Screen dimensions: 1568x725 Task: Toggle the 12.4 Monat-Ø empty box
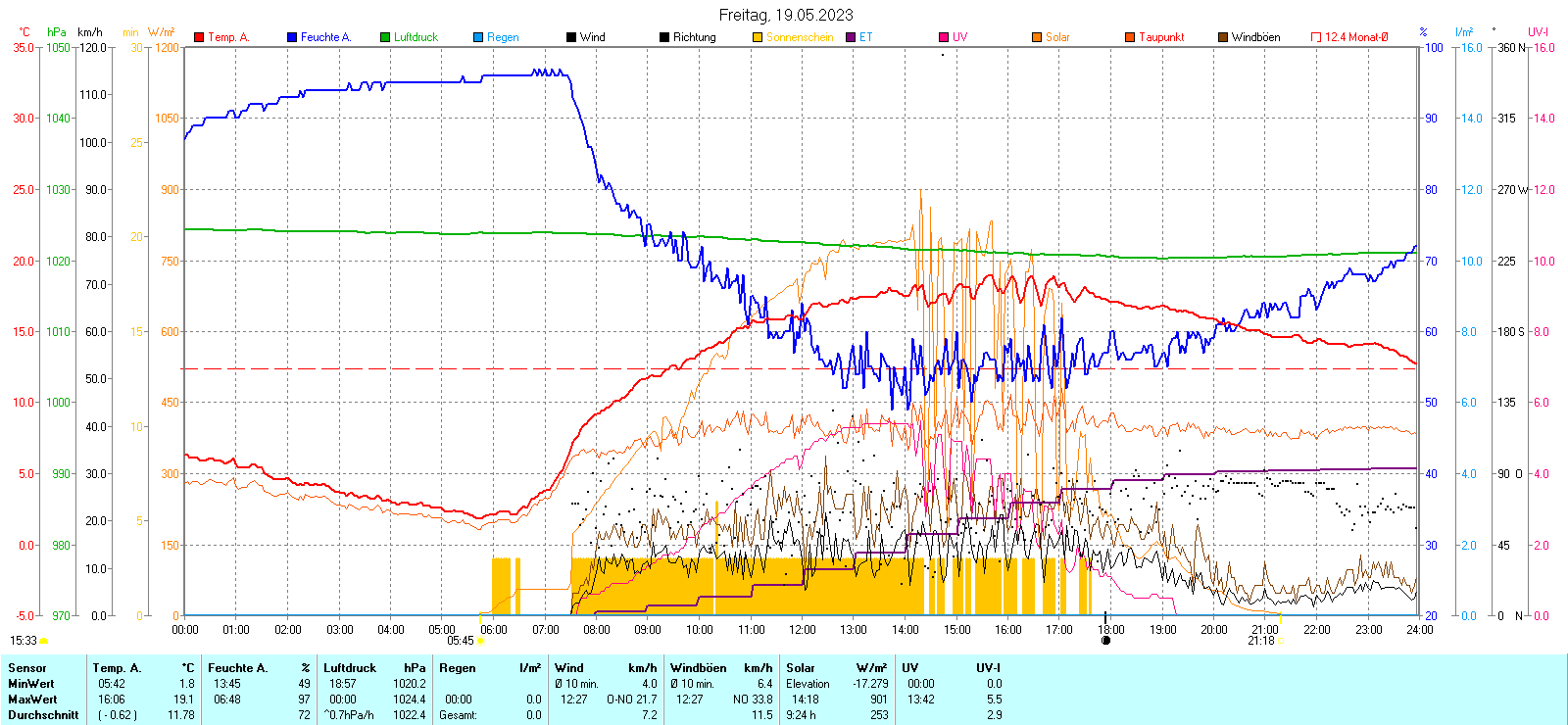pyautogui.click(x=1316, y=37)
